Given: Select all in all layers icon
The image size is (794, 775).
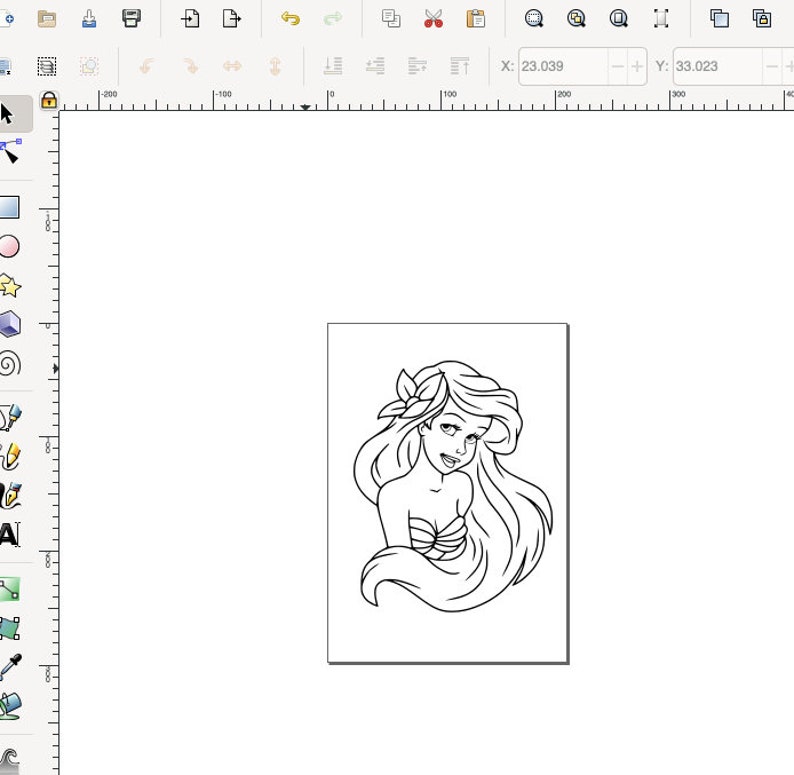Looking at the screenshot, I should click(47, 66).
